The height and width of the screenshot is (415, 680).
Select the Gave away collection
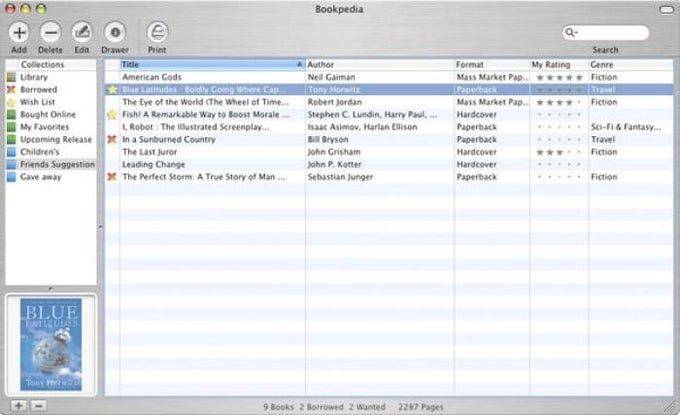pyautogui.click(x=51, y=177)
